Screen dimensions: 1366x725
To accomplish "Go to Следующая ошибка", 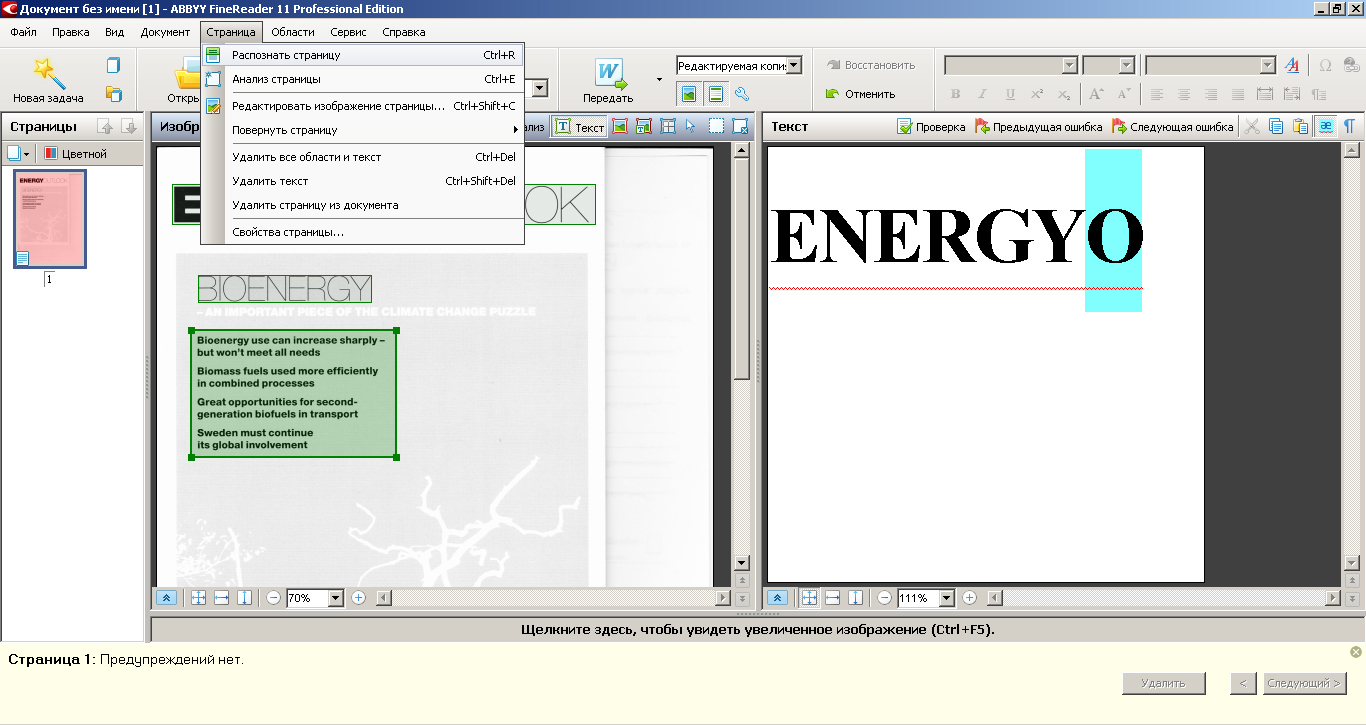I will tap(1173, 127).
